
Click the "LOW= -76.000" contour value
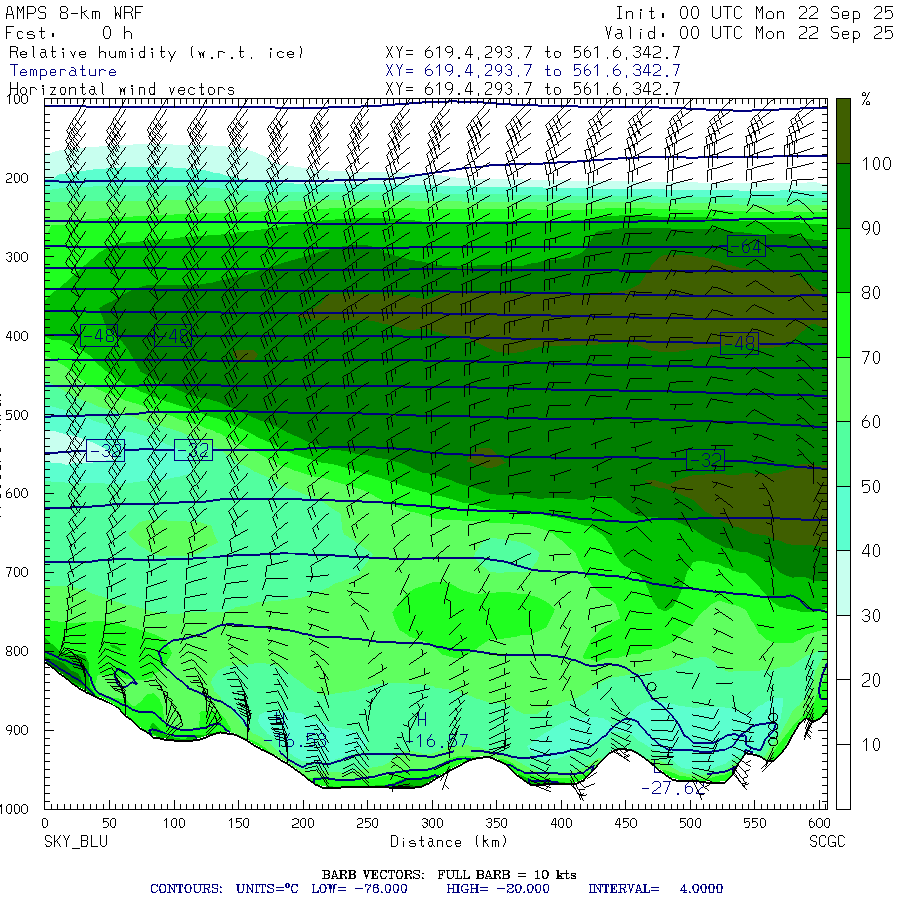click(x=359, y=889)
